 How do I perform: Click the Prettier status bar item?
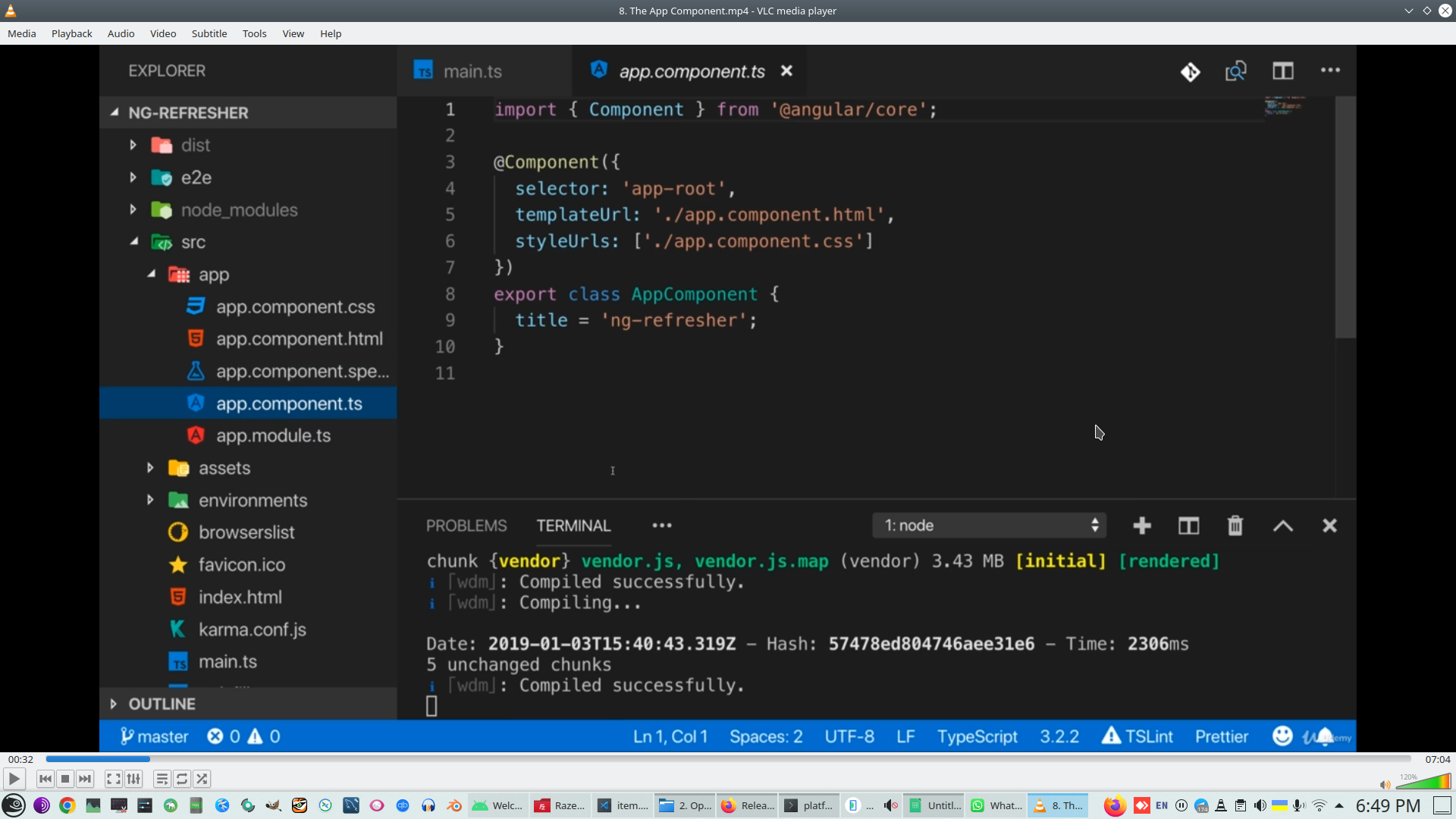click(x=1221, y=736)
